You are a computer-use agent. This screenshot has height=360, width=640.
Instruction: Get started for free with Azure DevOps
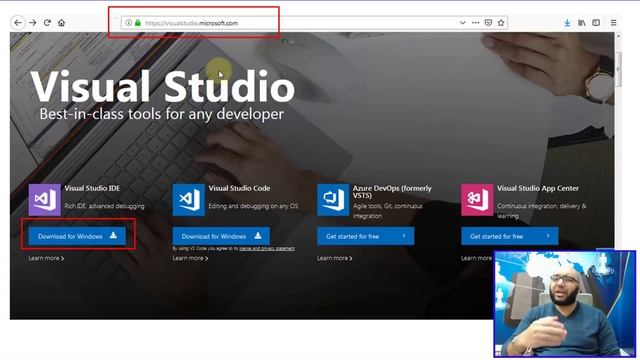click(x=366, y=236)
